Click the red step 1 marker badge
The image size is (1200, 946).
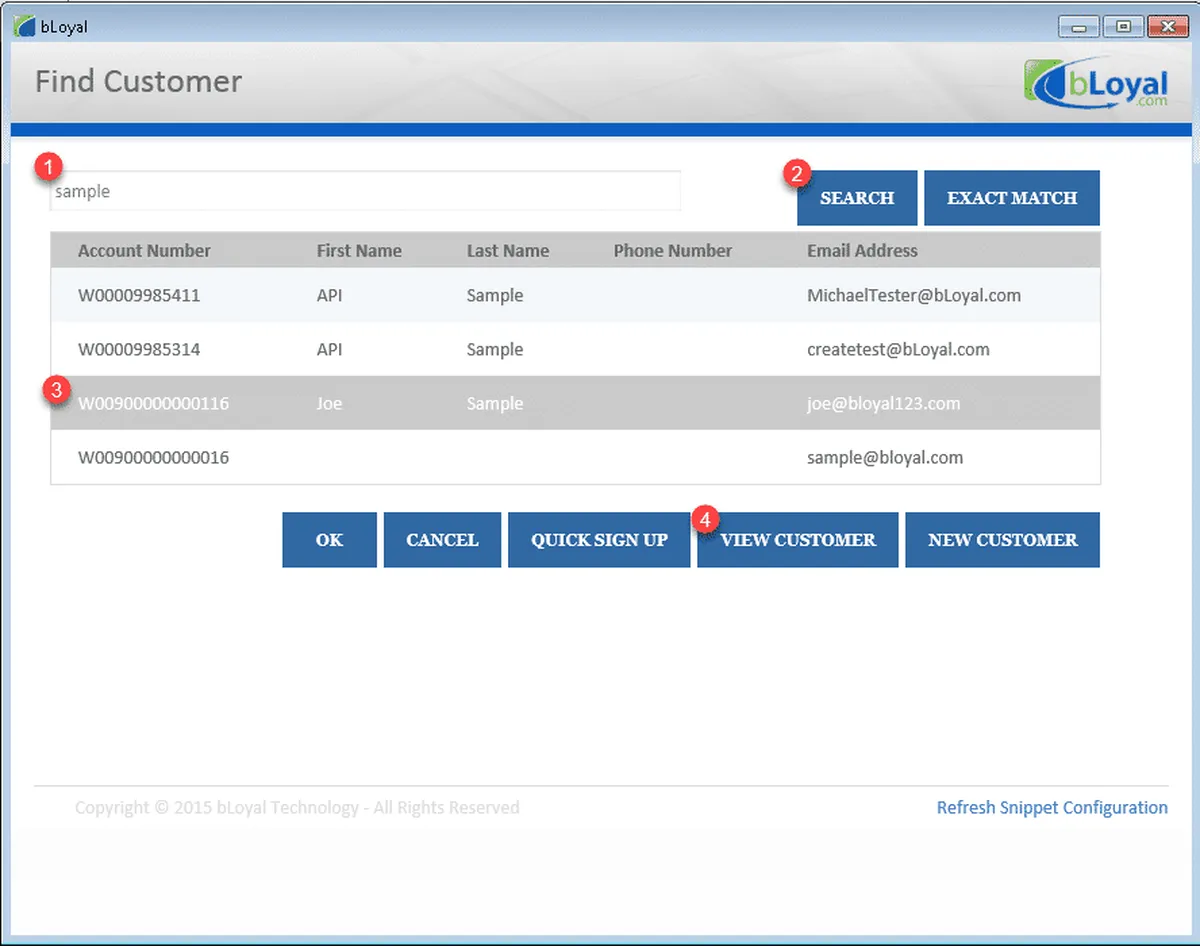pos(48,167)
